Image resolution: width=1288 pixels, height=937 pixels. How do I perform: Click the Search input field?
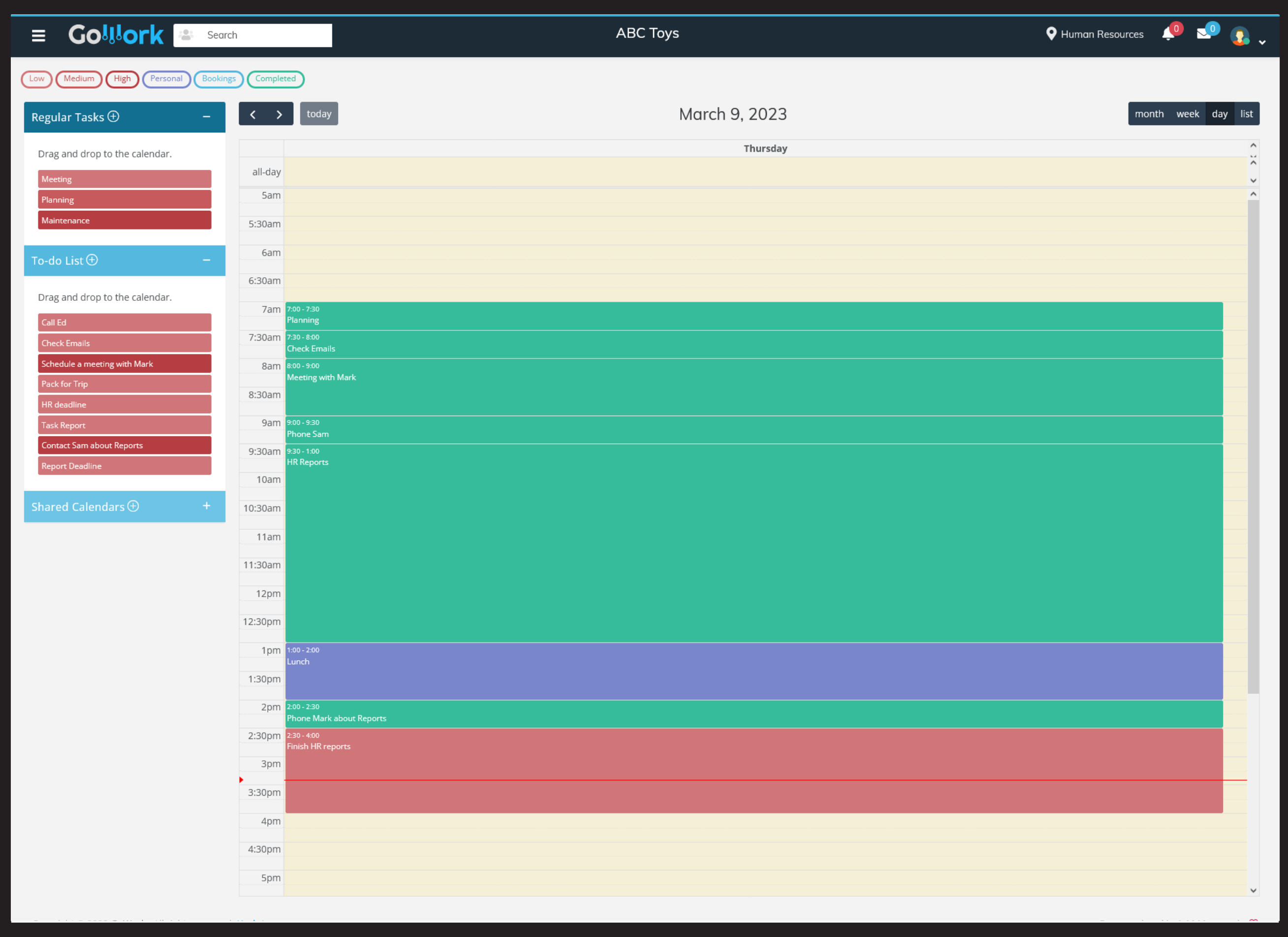pos(252,35)
